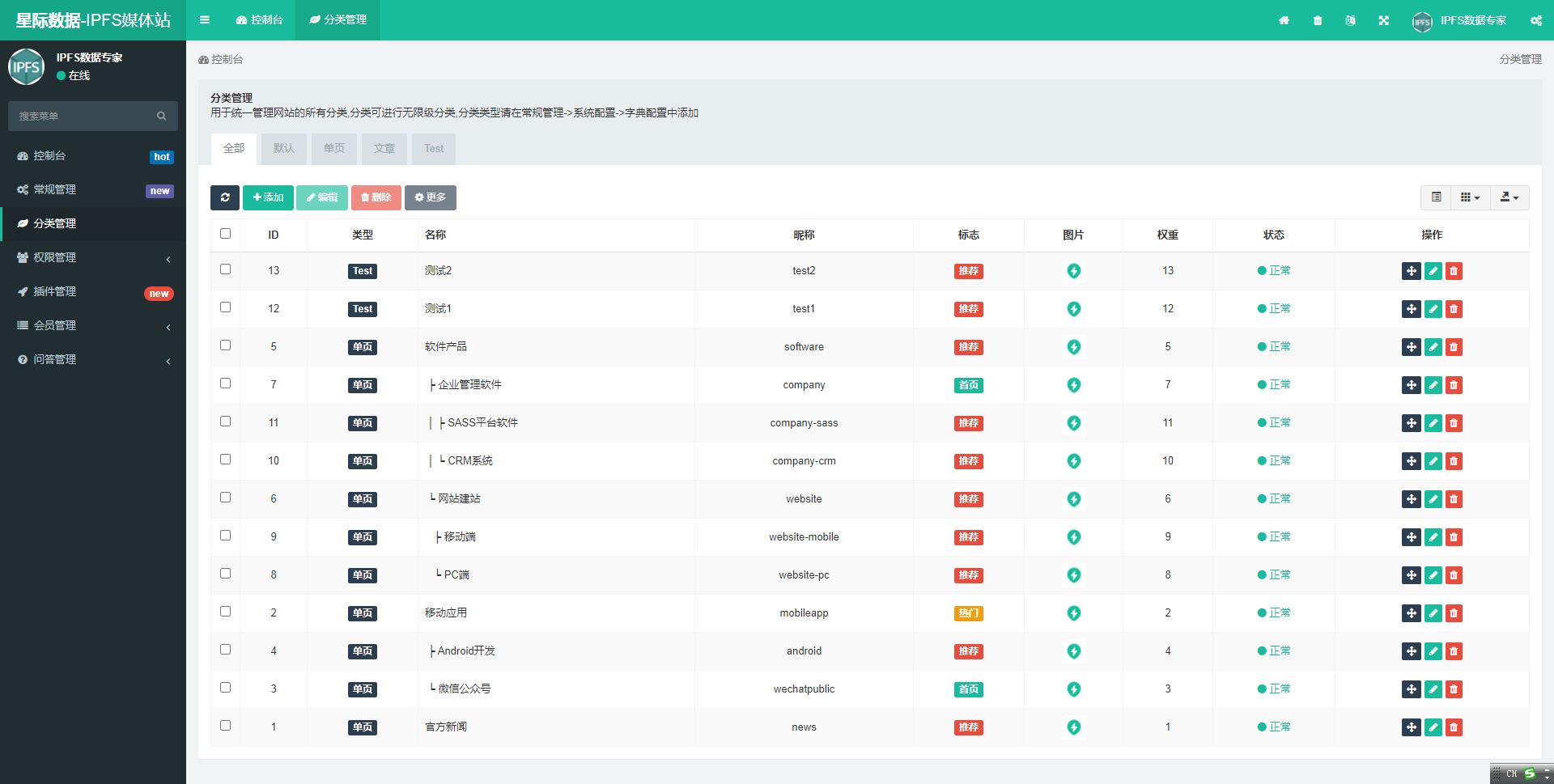Viewport: 1554px width, 784px height.
Task: Switch to the 默认 tab
Action: [284, 149]
